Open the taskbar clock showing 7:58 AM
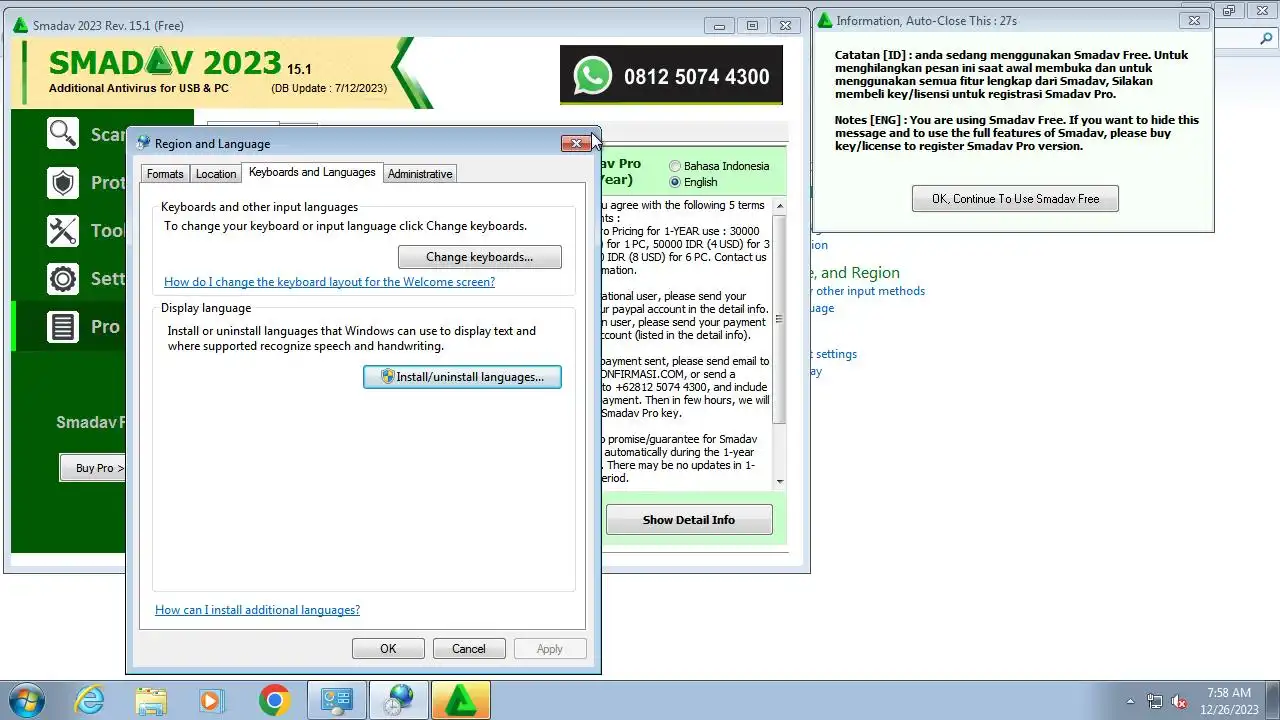This screenshot has height=720, width=1280. [1229, 700]
